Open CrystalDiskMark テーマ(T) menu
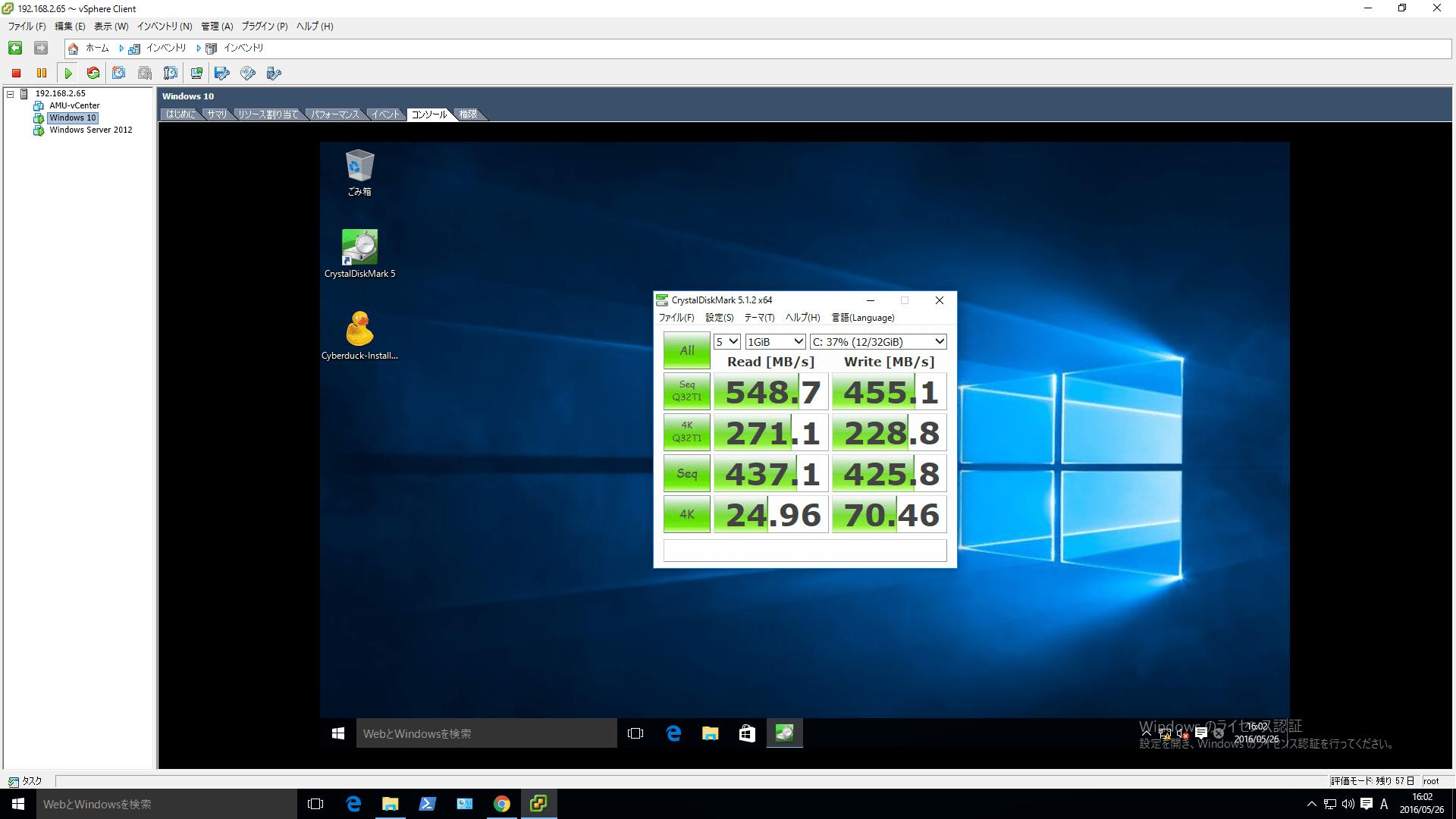 click(759, 318)
